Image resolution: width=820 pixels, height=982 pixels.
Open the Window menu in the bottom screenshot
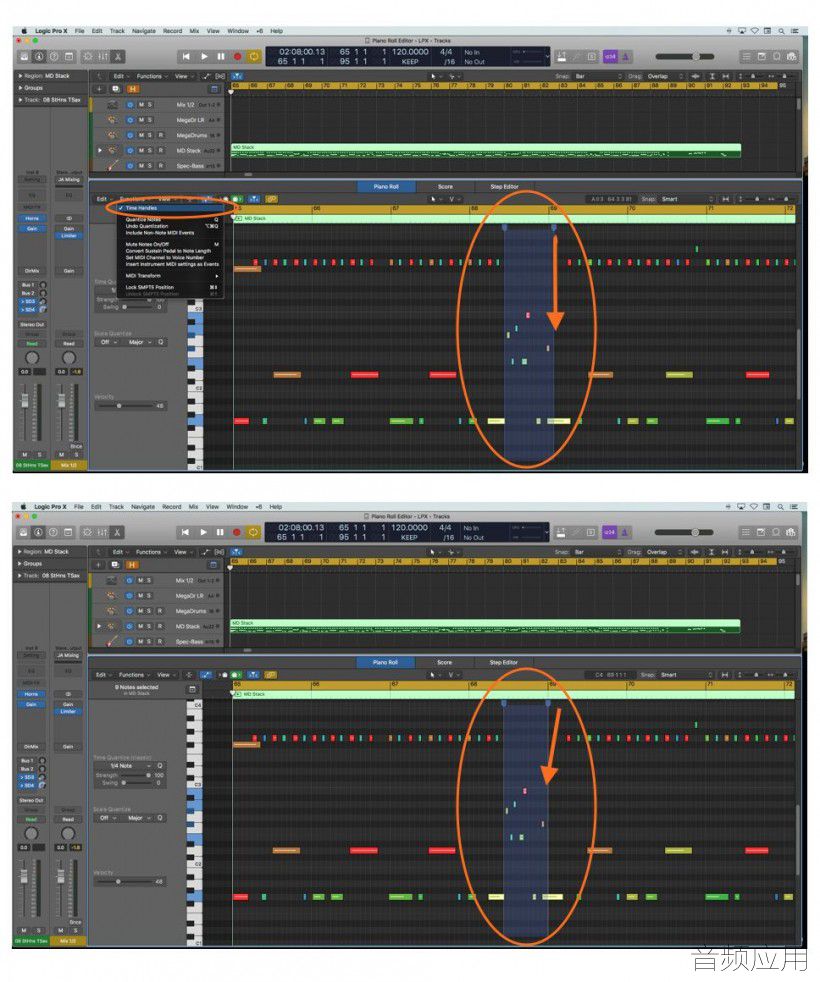point(237,507)
